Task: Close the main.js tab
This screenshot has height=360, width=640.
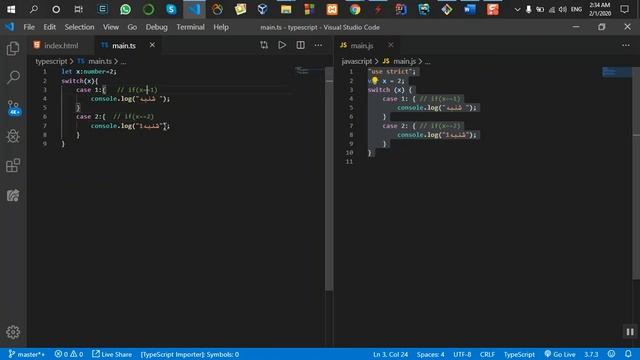Action: click(391, 45)
